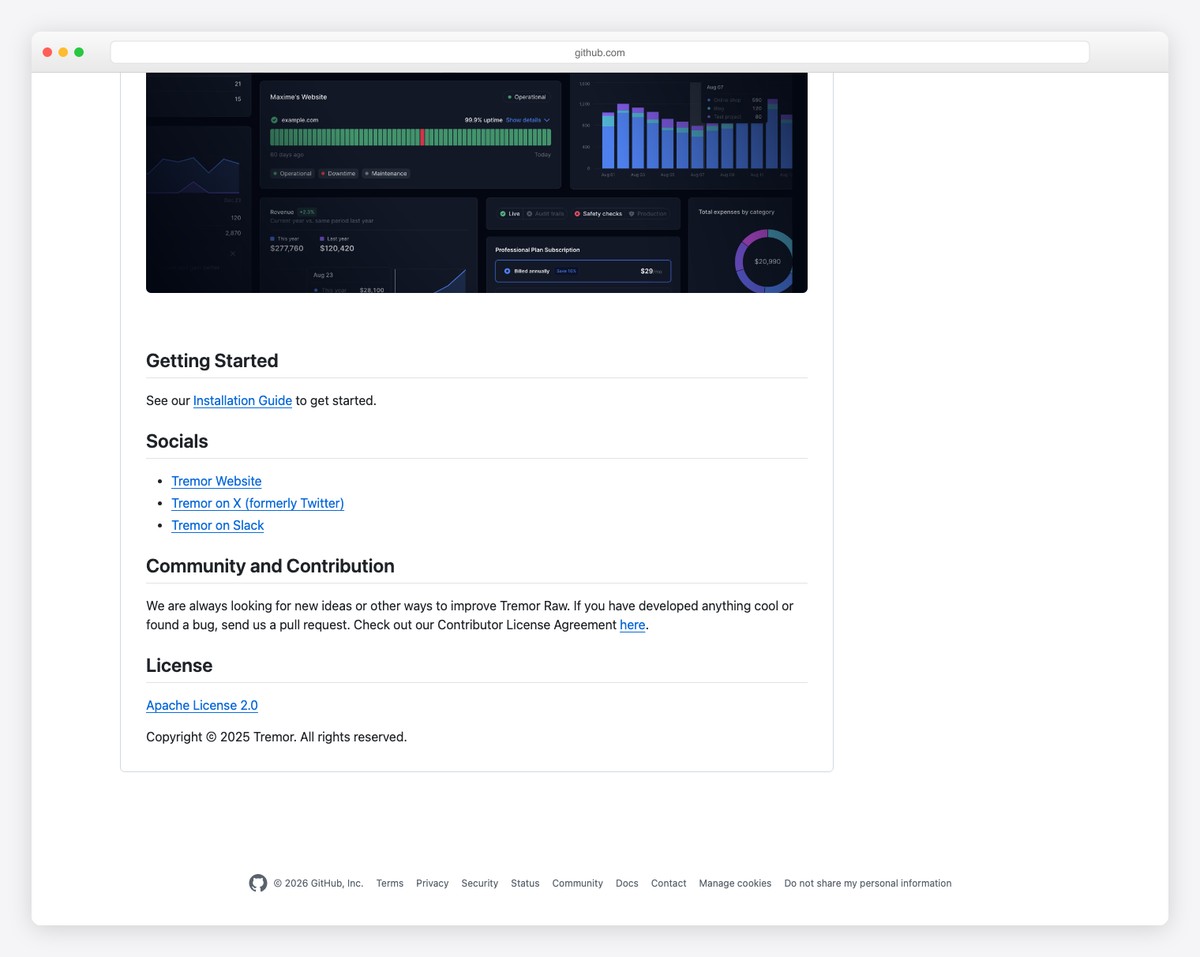Open the Installation Guide link

[242, 400]
